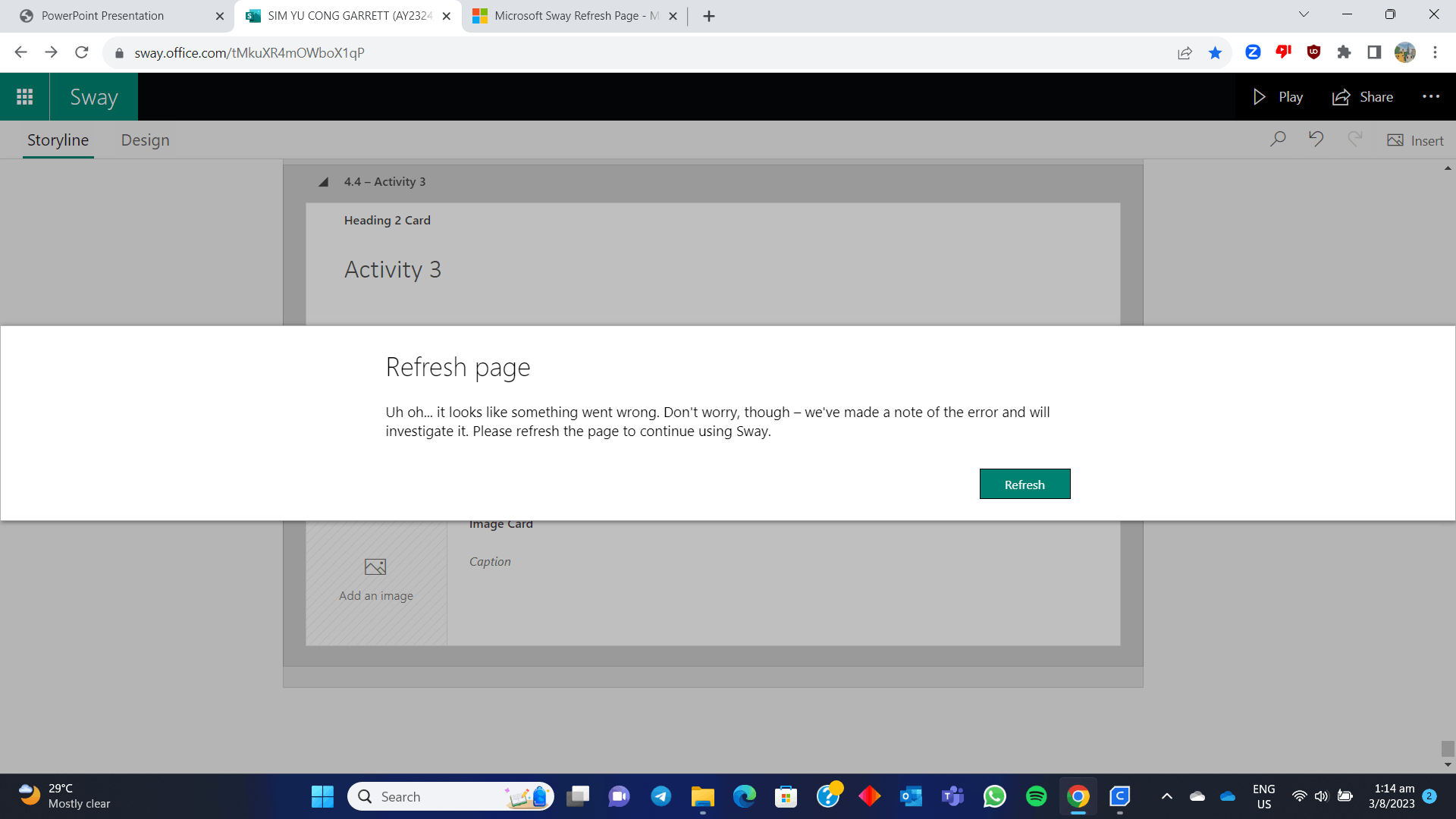Show hidden system tray icons
The height and width of the screenshot is (819, 1456).
[1167, 796]
